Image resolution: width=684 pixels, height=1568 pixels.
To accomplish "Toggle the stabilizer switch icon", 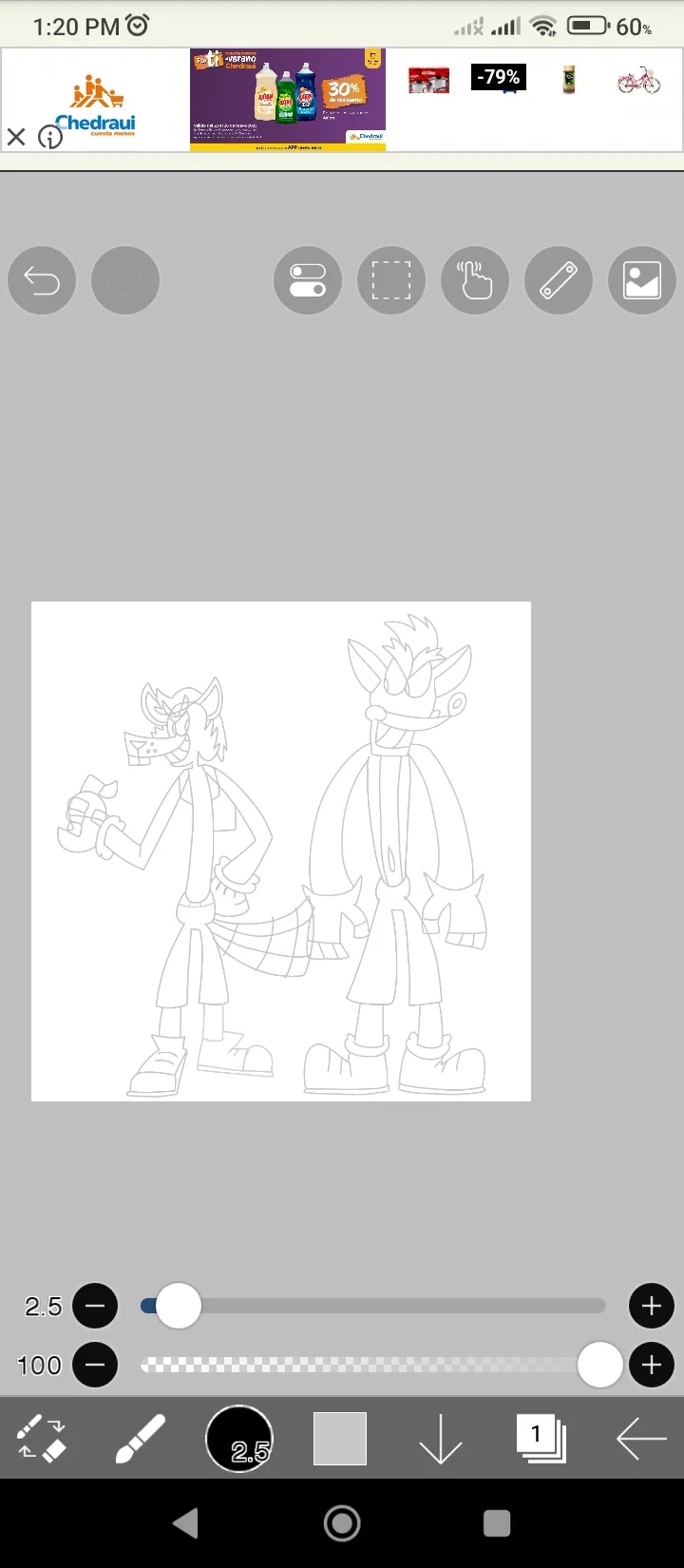I will coord(308,280).
